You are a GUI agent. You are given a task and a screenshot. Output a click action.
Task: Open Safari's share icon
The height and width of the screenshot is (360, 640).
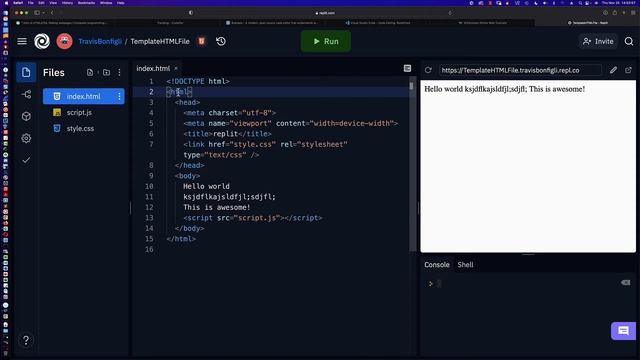(615, 13)
